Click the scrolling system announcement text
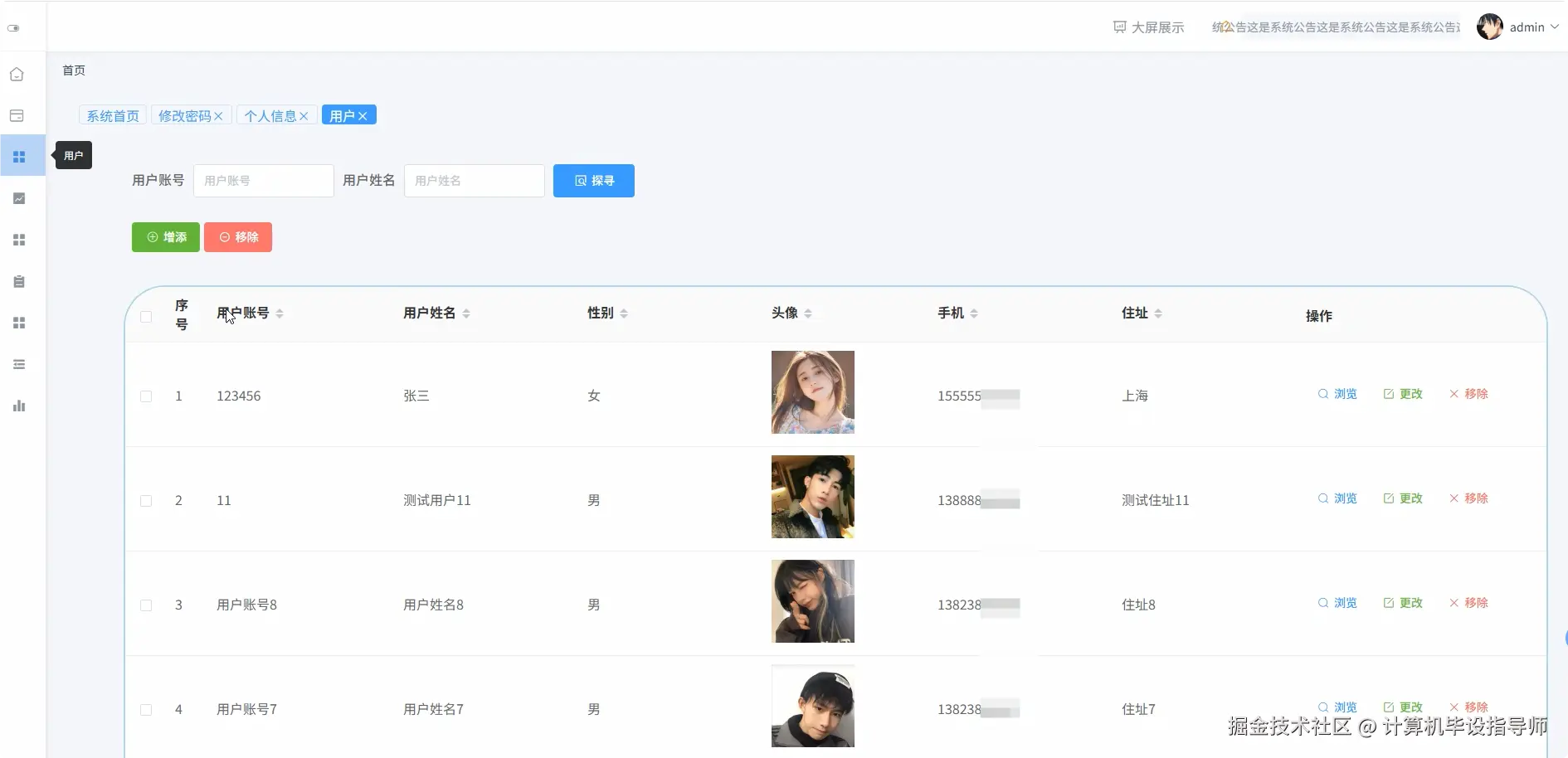 pyautogui.click(x=1336, y=27)
